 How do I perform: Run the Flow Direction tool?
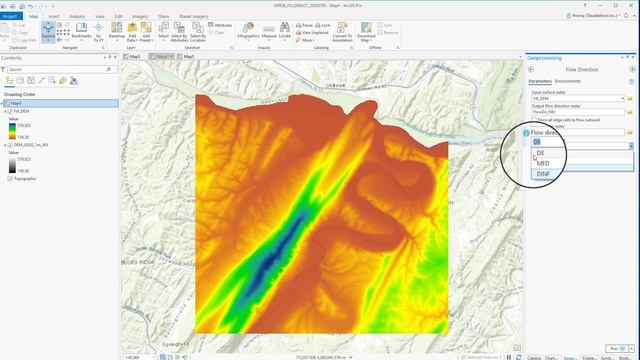click(x=617, y=349)
